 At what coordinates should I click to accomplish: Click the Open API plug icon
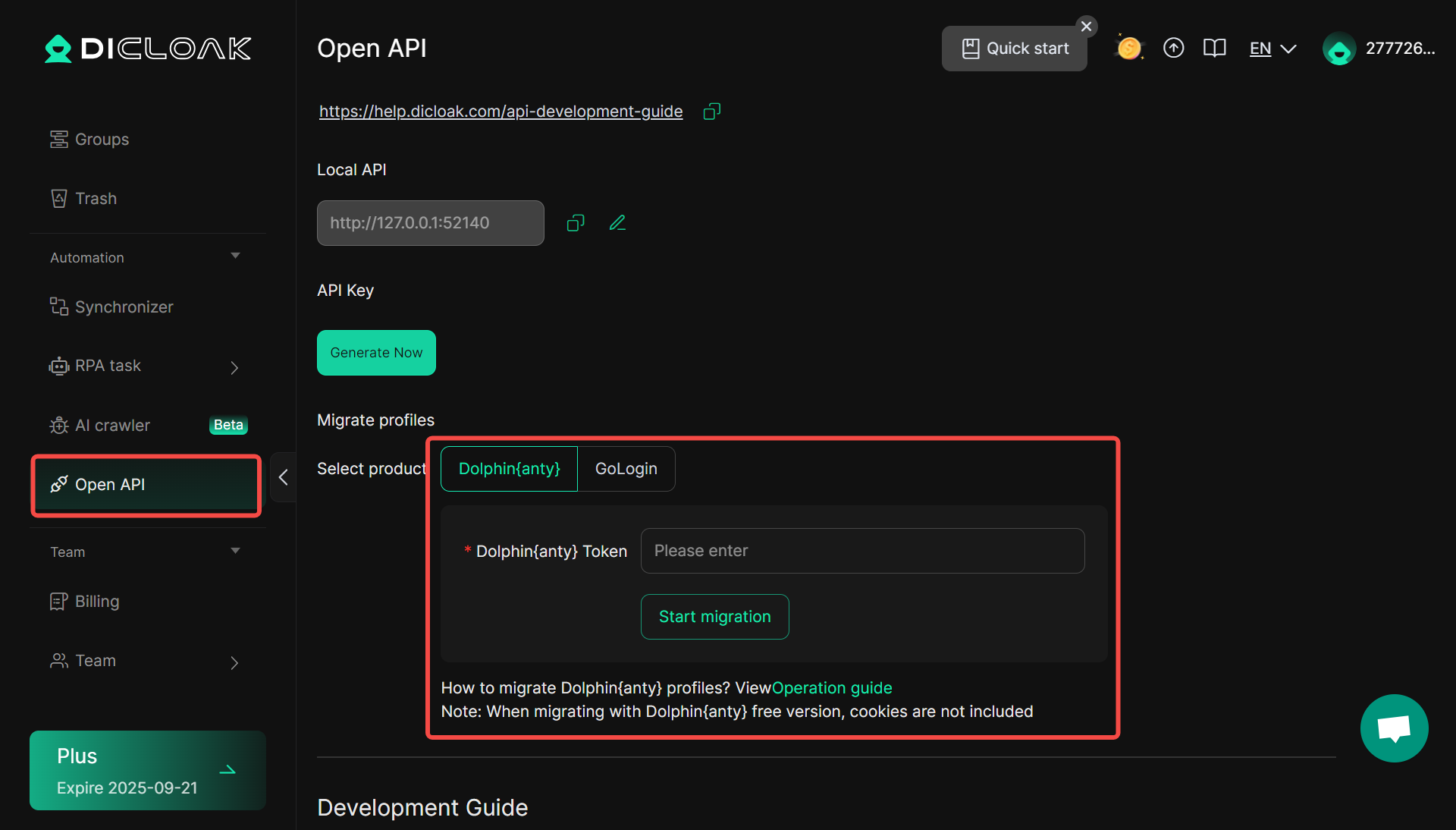coord(58,485)
